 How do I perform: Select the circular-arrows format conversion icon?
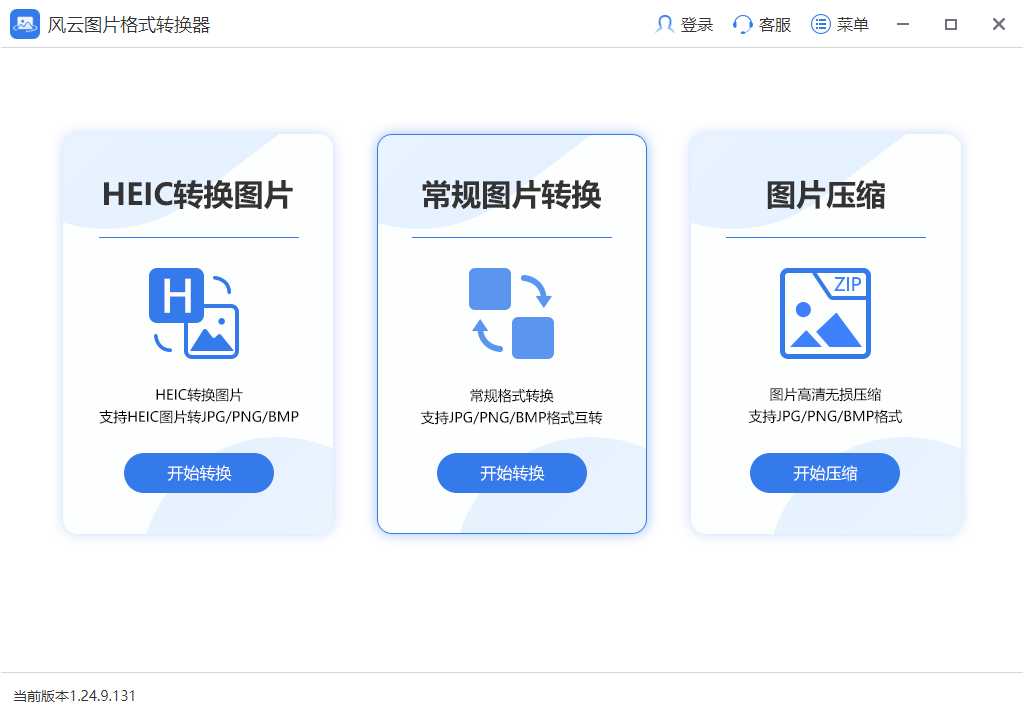(511, 313)
